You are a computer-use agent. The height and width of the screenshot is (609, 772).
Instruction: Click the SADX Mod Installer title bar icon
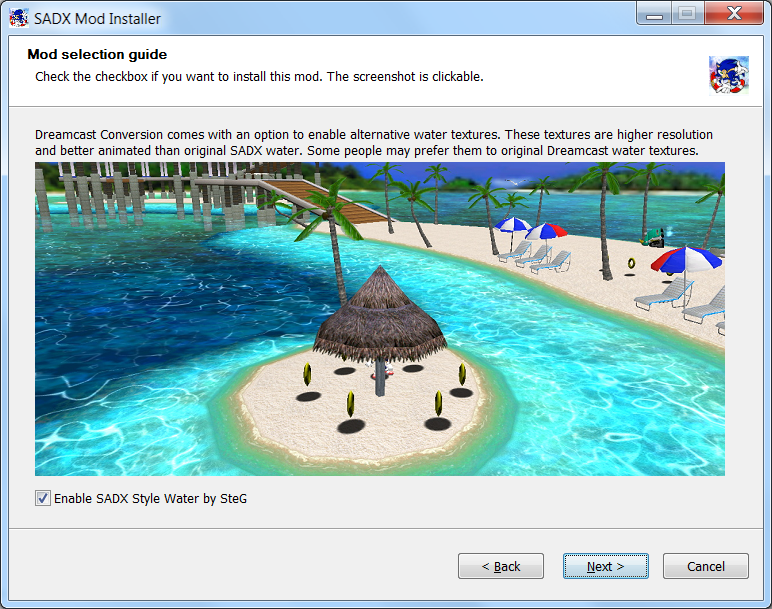coord(19,18)
